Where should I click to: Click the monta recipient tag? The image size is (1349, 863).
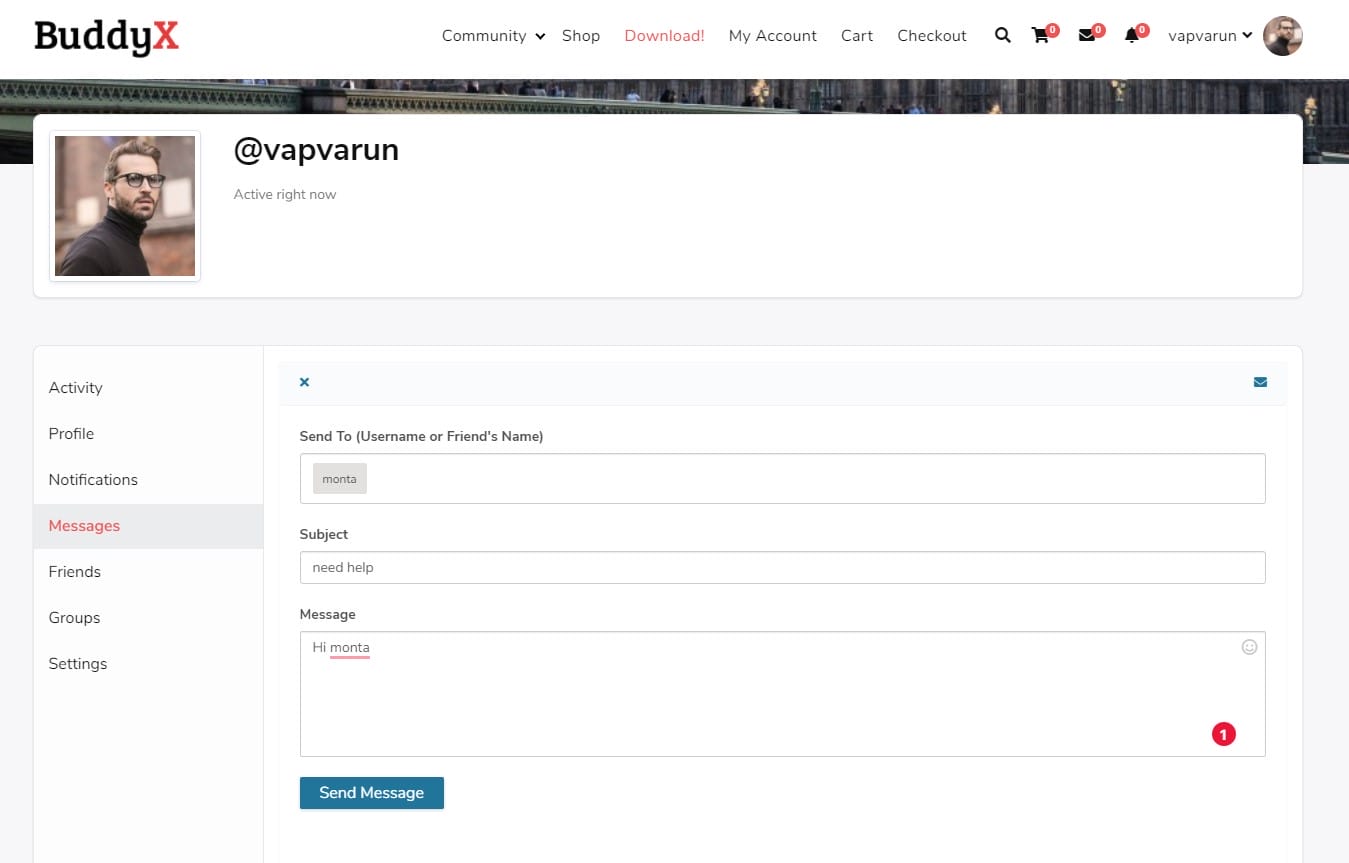click(x=340, y=479)
